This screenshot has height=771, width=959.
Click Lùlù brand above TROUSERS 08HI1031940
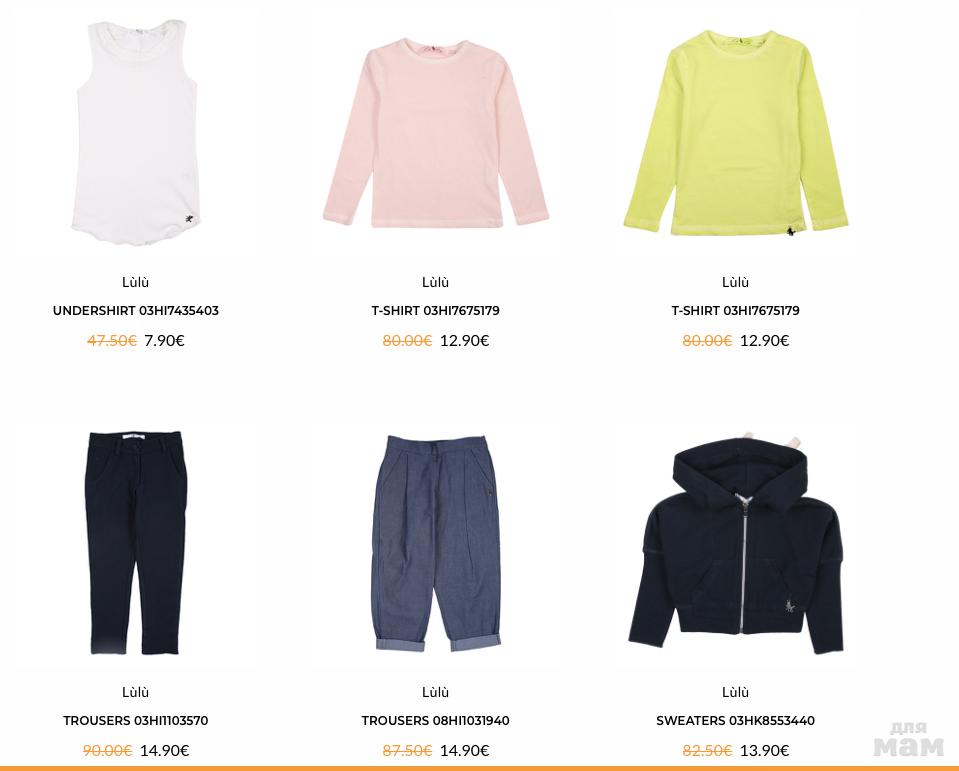click(x=435, y=692)
